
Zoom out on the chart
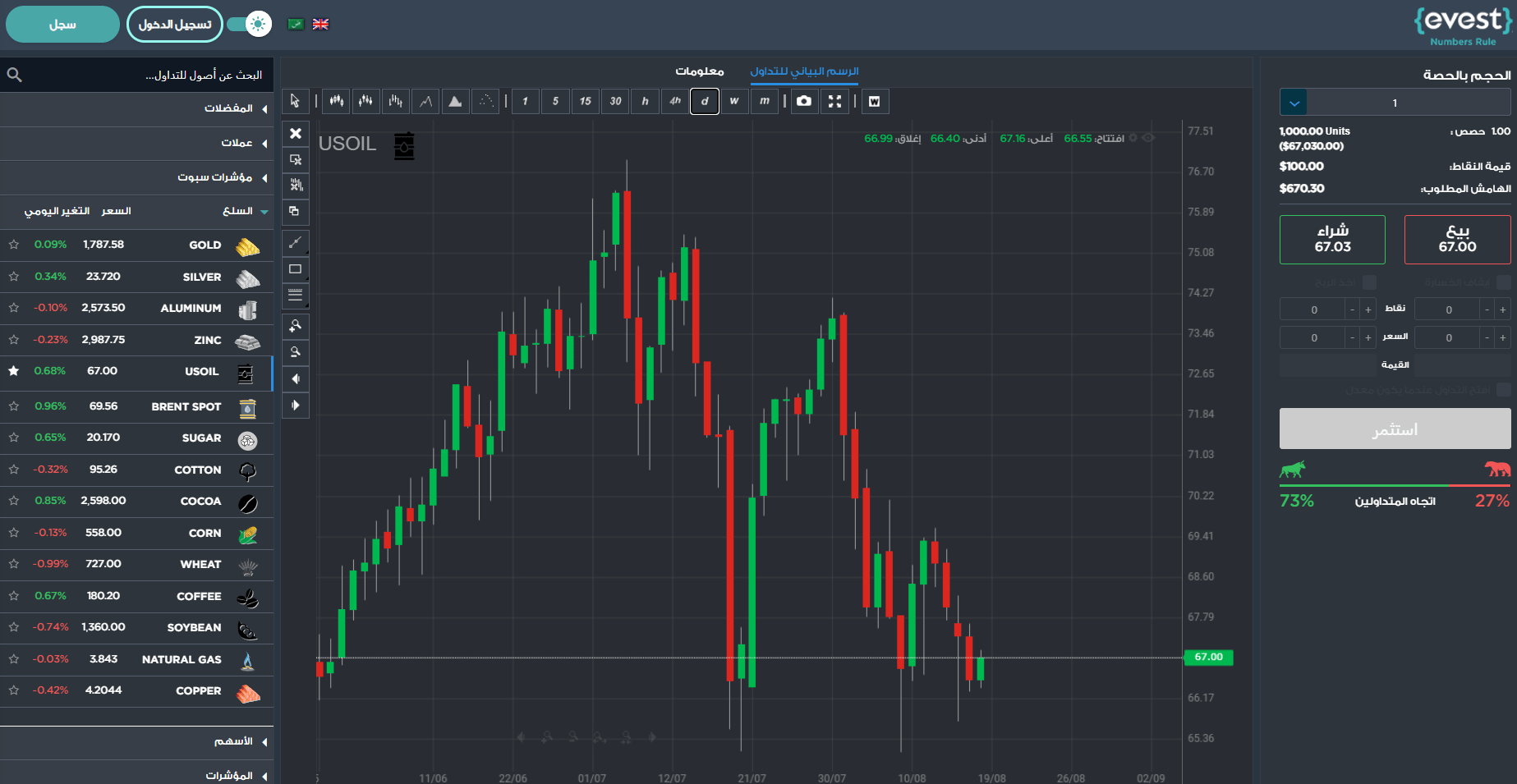[x=296, y=352]
